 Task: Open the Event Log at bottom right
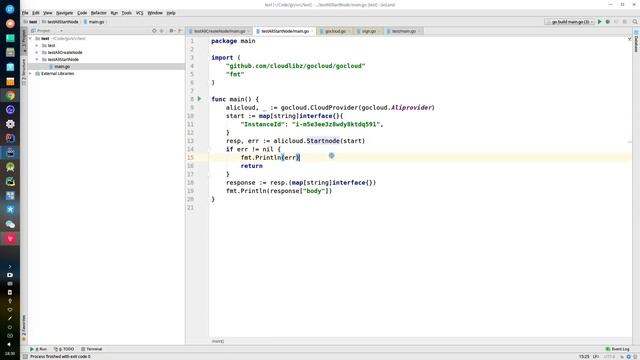coord(618,349)
